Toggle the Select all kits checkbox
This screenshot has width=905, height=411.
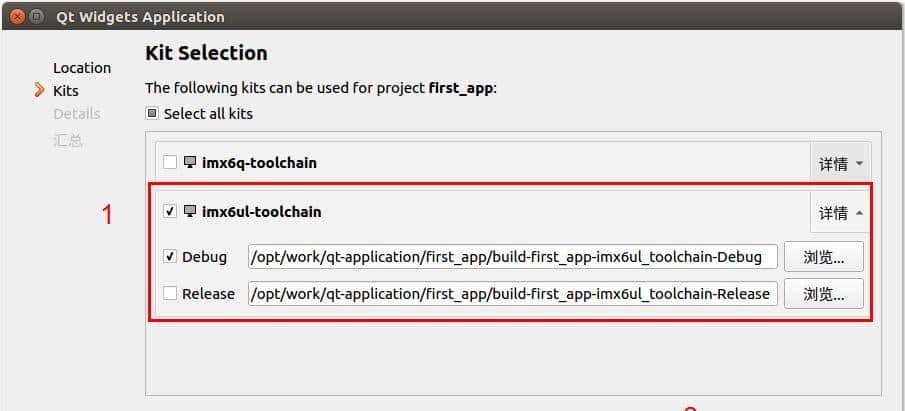pos(152,114)
